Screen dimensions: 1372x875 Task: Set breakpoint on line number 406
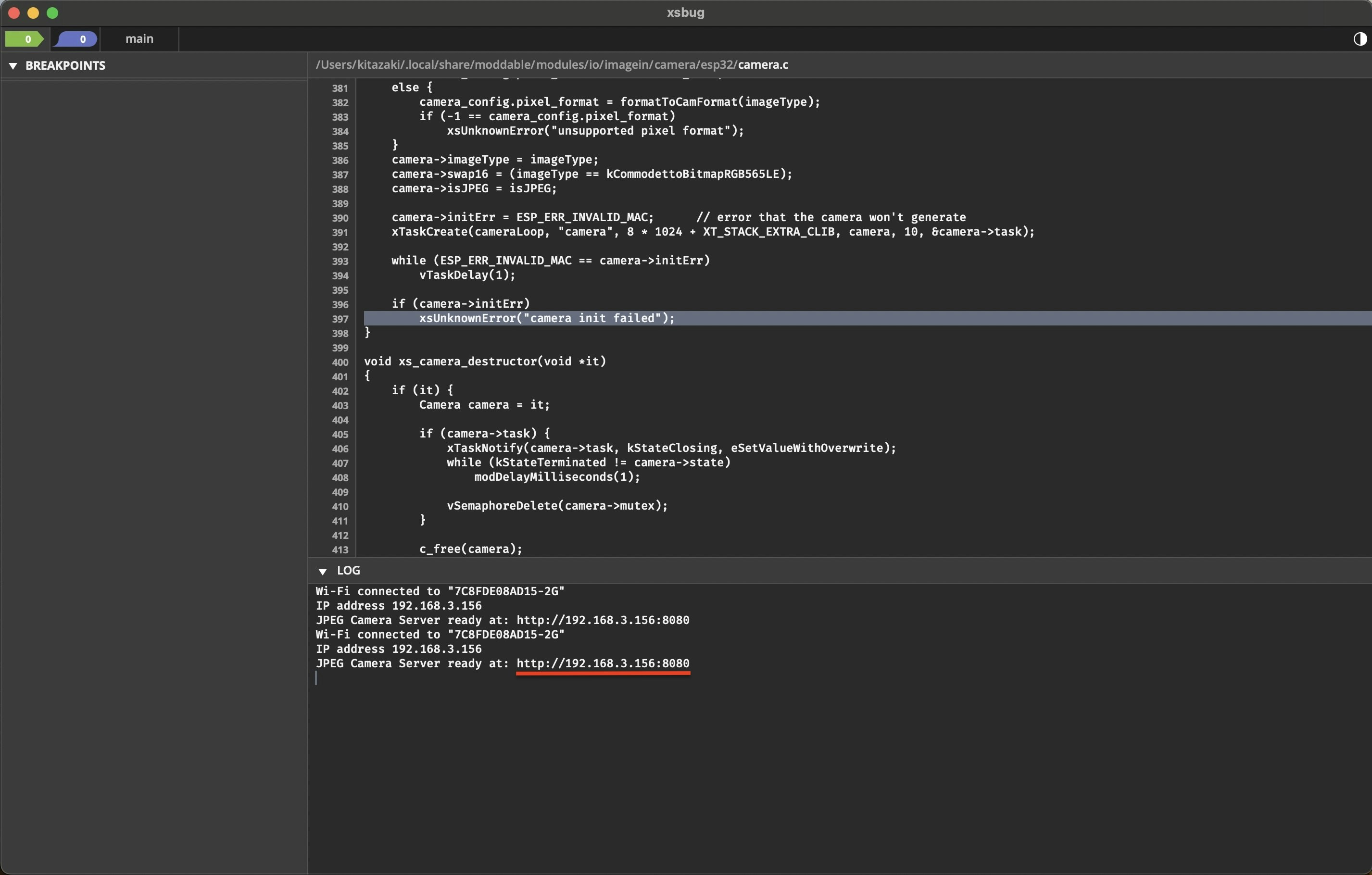tap(340, 449)
